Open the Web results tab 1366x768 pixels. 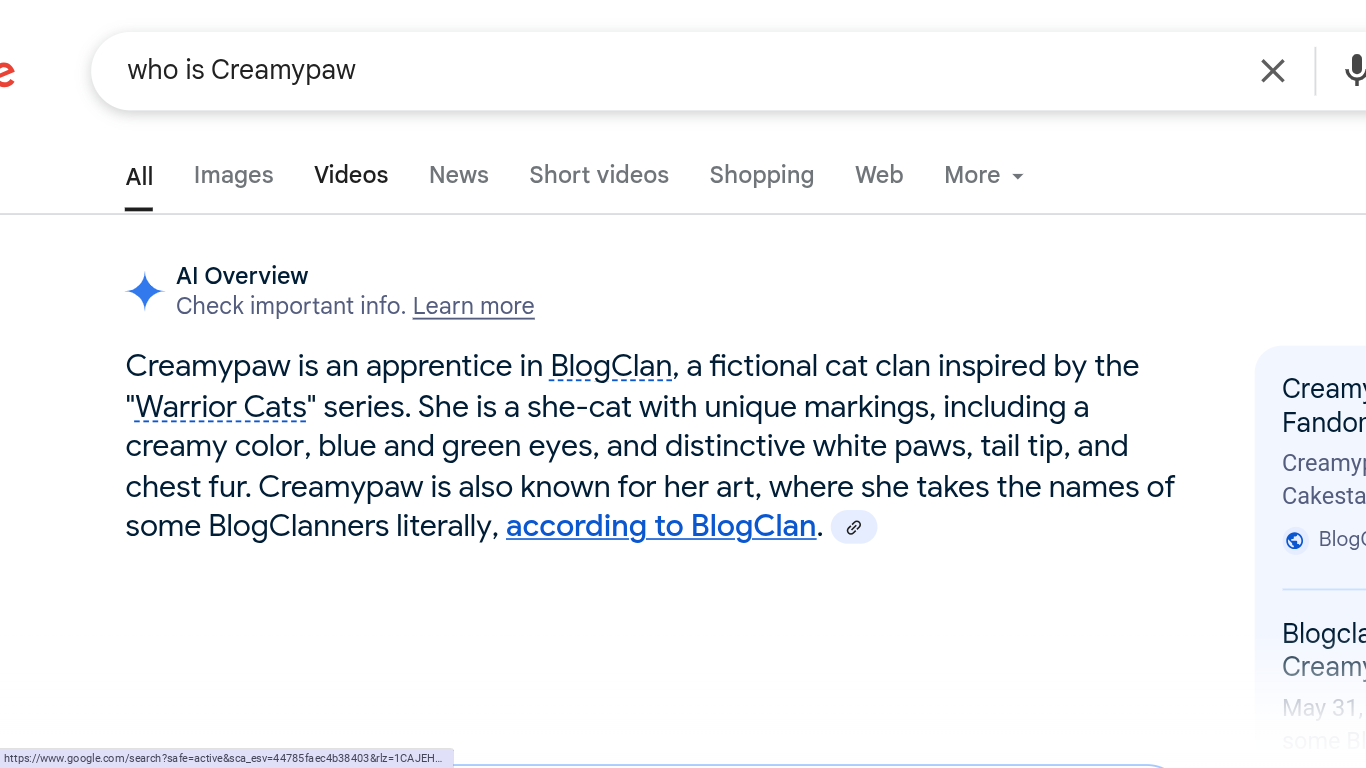pyautogui.click(x=879, y=175)
